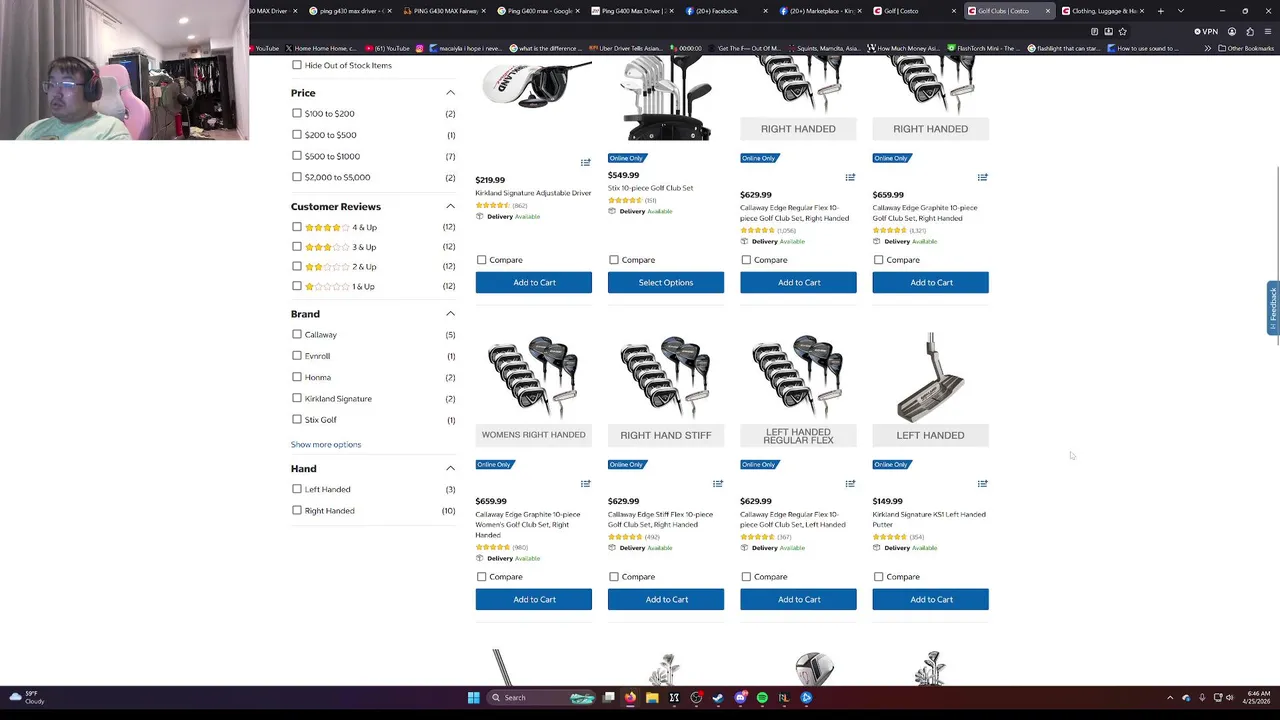Switch to the Golf | Costco tab

tap(912, 11)
